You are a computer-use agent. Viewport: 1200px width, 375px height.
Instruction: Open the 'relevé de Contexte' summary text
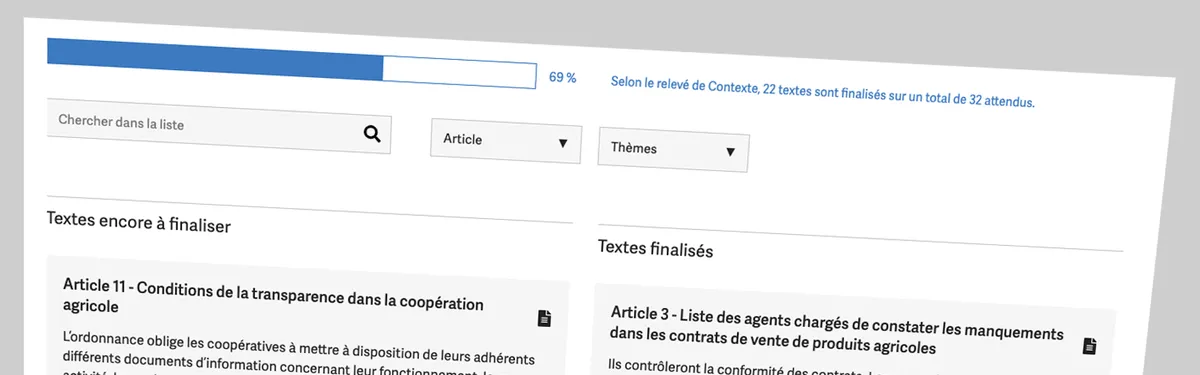pyautogui.click(x=823, y=91)
